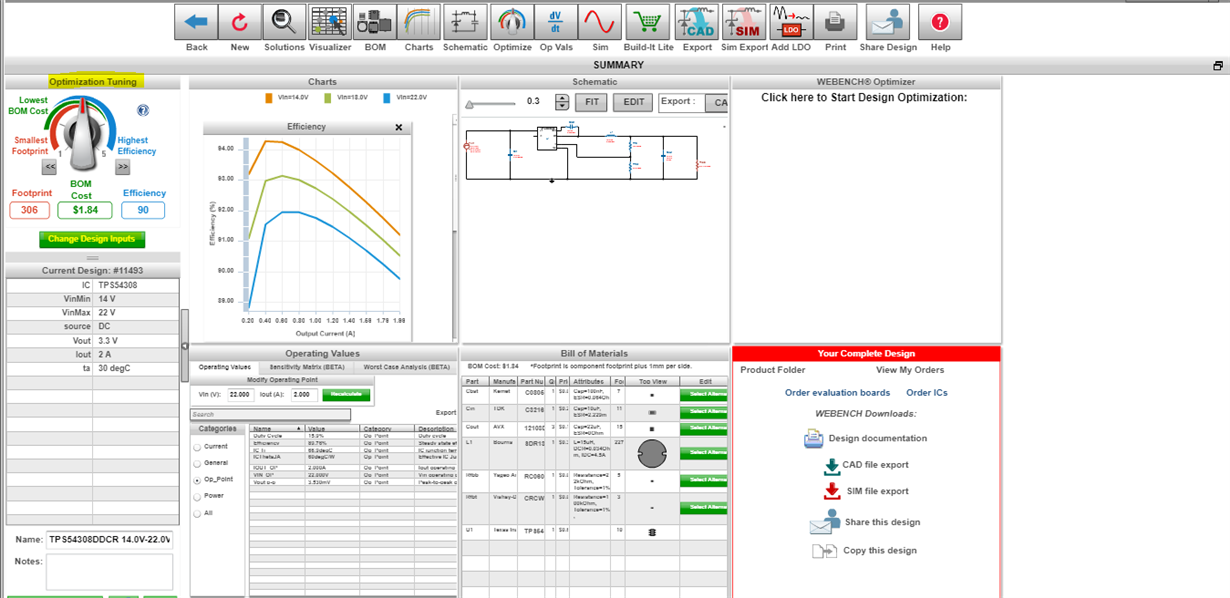Start a New design
This screenshot has width=1230, height=598.
(240, 22)
